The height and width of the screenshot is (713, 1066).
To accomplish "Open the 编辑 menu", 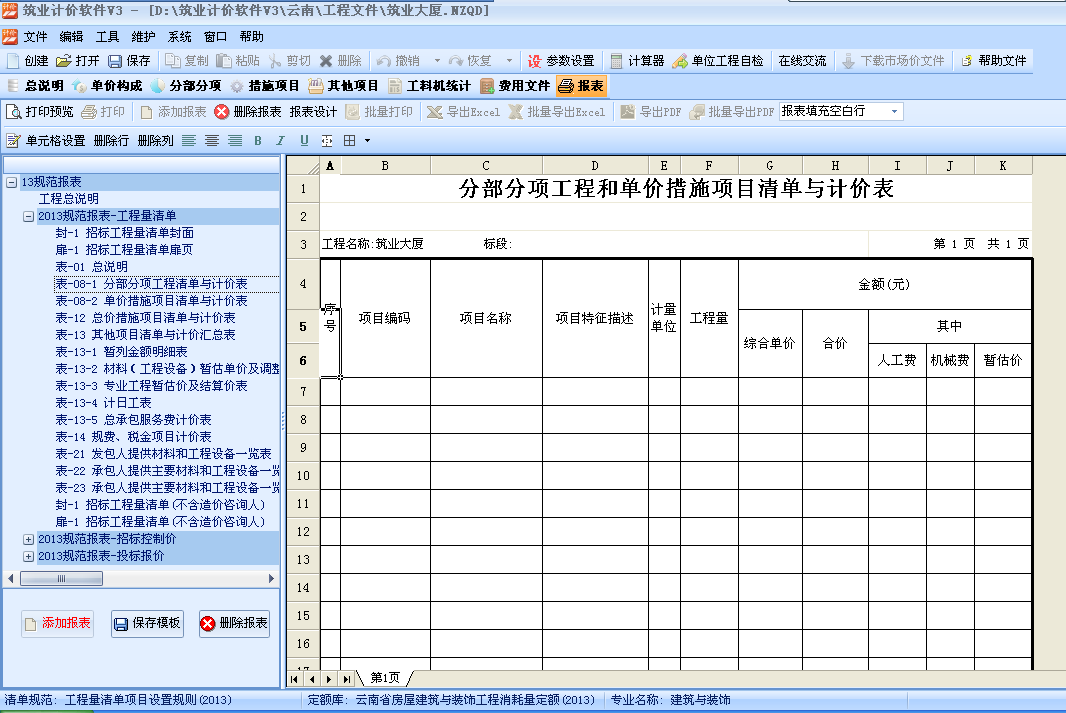I will click(x=71, y=37).
